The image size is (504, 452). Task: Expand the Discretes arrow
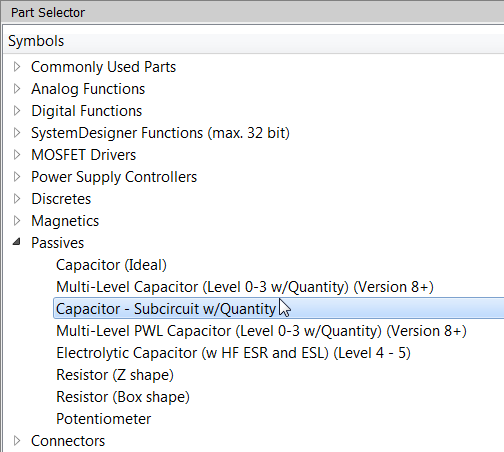click(17, 199)
